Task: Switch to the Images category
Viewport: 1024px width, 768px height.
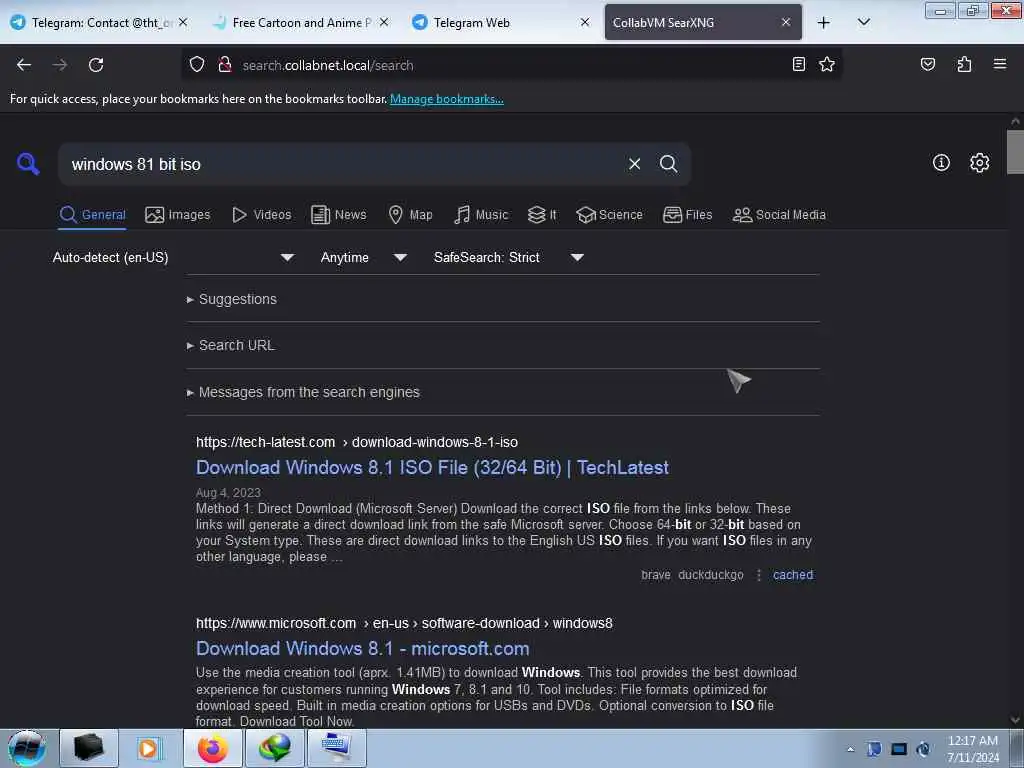Action: click(178, 215)
